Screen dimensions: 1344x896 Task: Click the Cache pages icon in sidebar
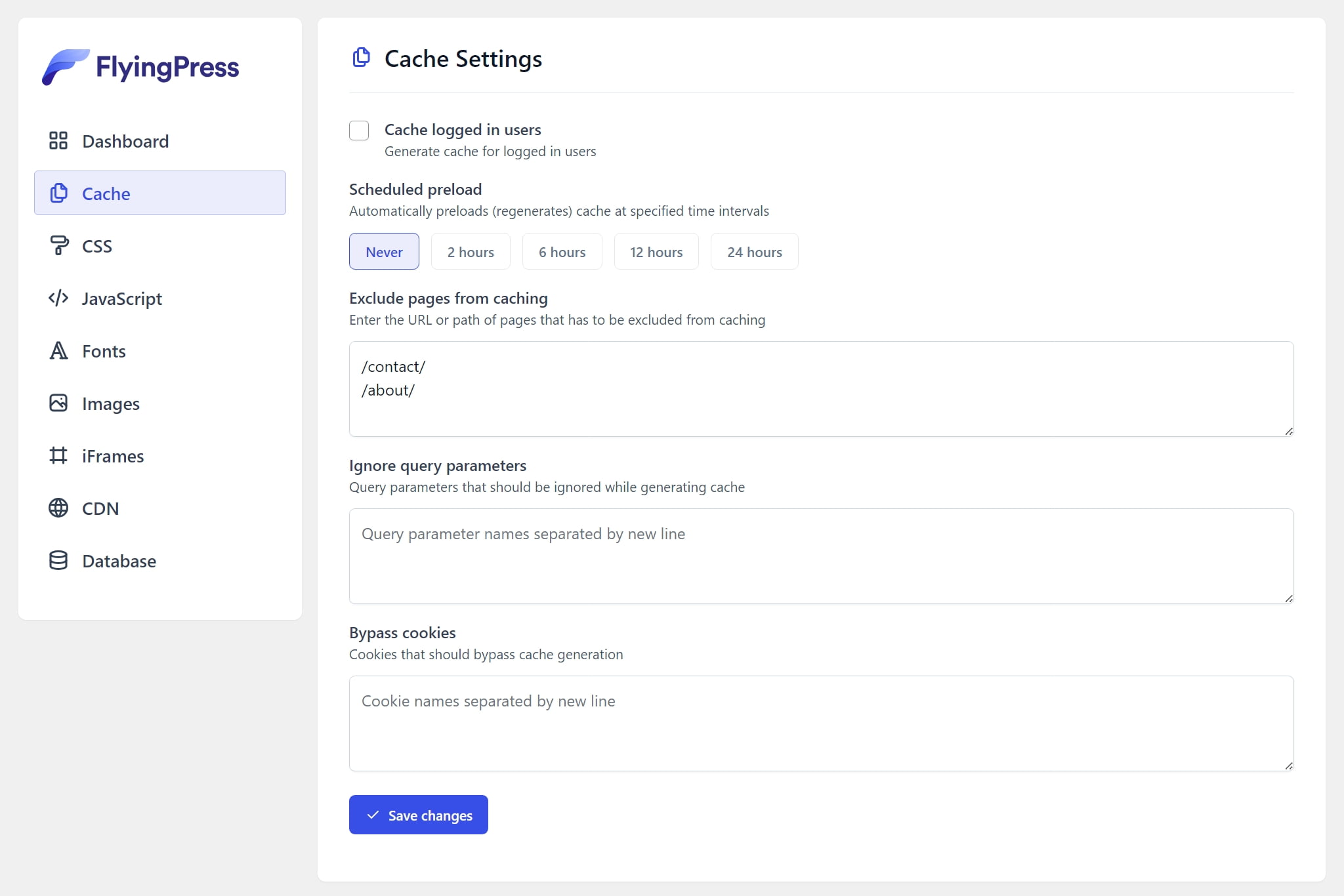point(58,193)
